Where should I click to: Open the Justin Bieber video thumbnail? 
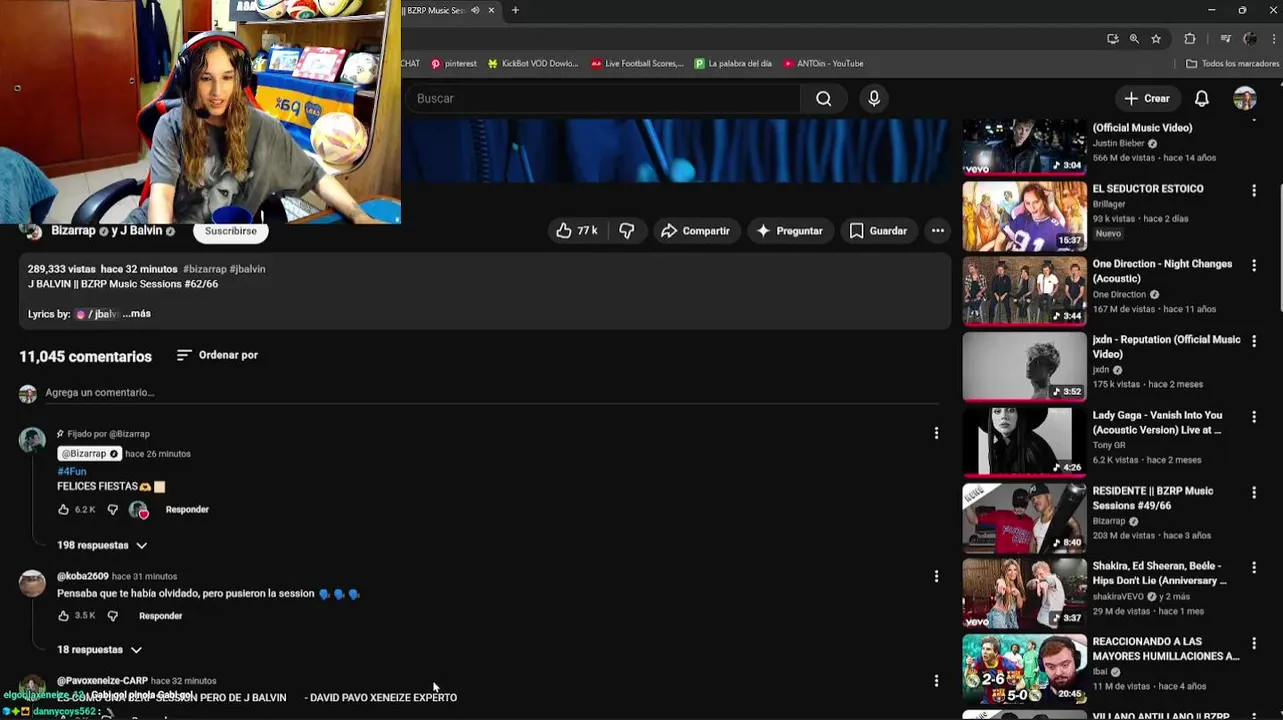[x=1024, y=148]
